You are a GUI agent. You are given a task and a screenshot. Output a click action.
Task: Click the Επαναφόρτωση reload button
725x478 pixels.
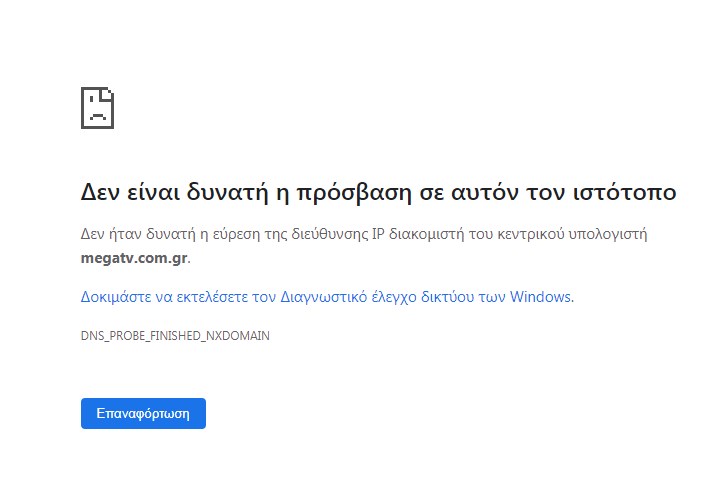[143, 413]
